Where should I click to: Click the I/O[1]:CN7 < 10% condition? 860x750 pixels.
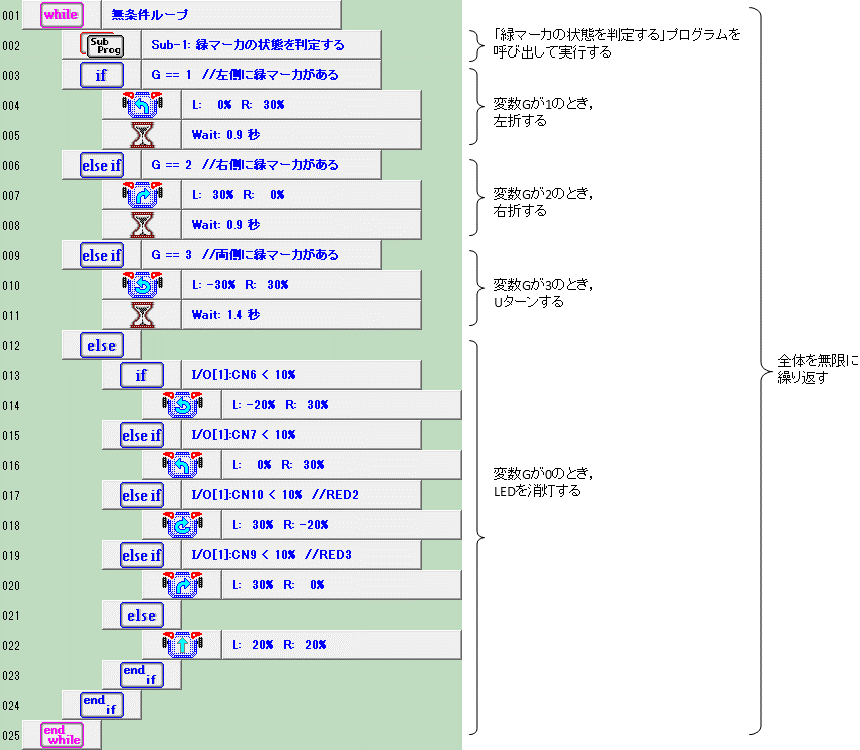[244, 435]
